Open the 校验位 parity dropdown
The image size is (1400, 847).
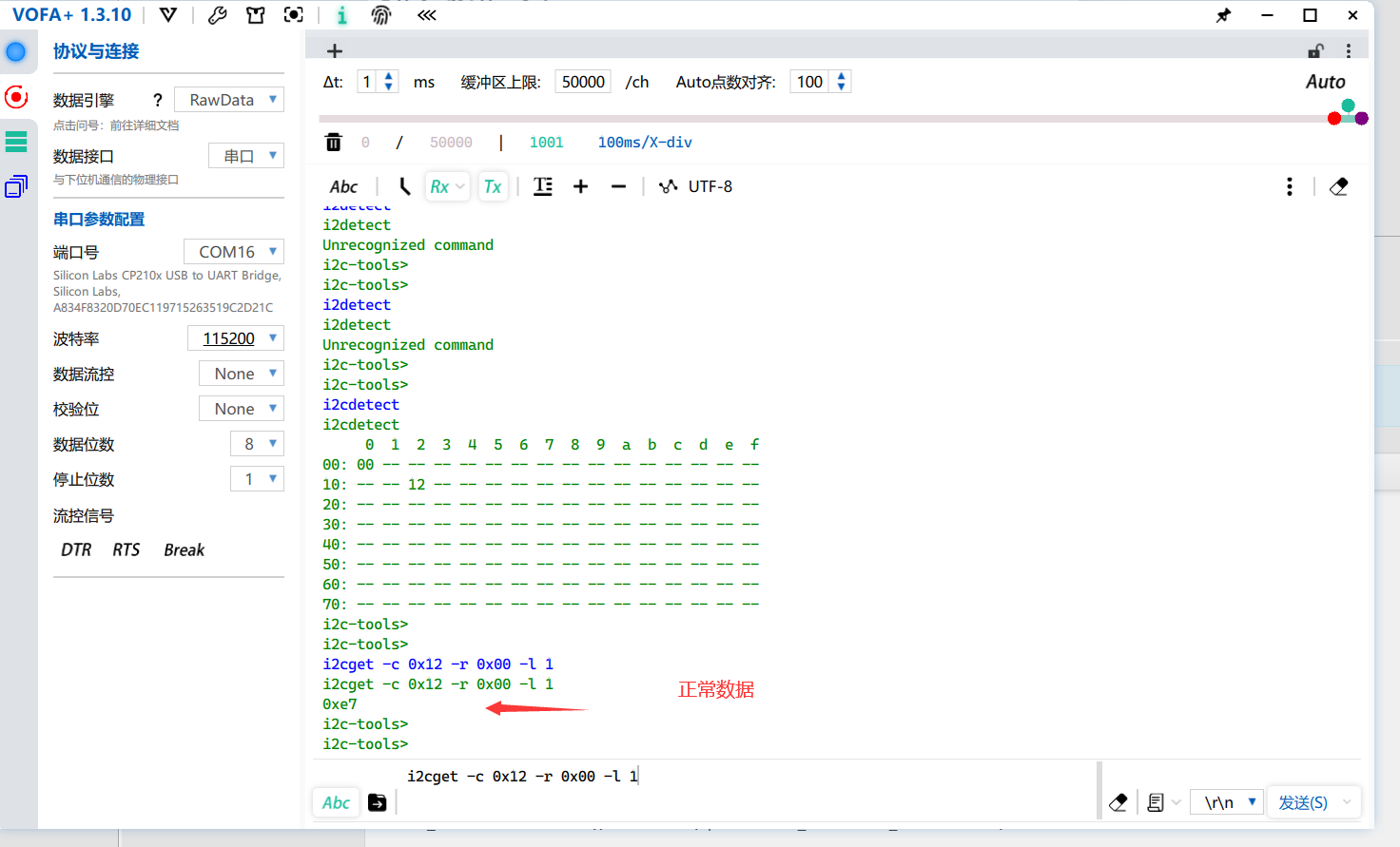click(242, 409)
